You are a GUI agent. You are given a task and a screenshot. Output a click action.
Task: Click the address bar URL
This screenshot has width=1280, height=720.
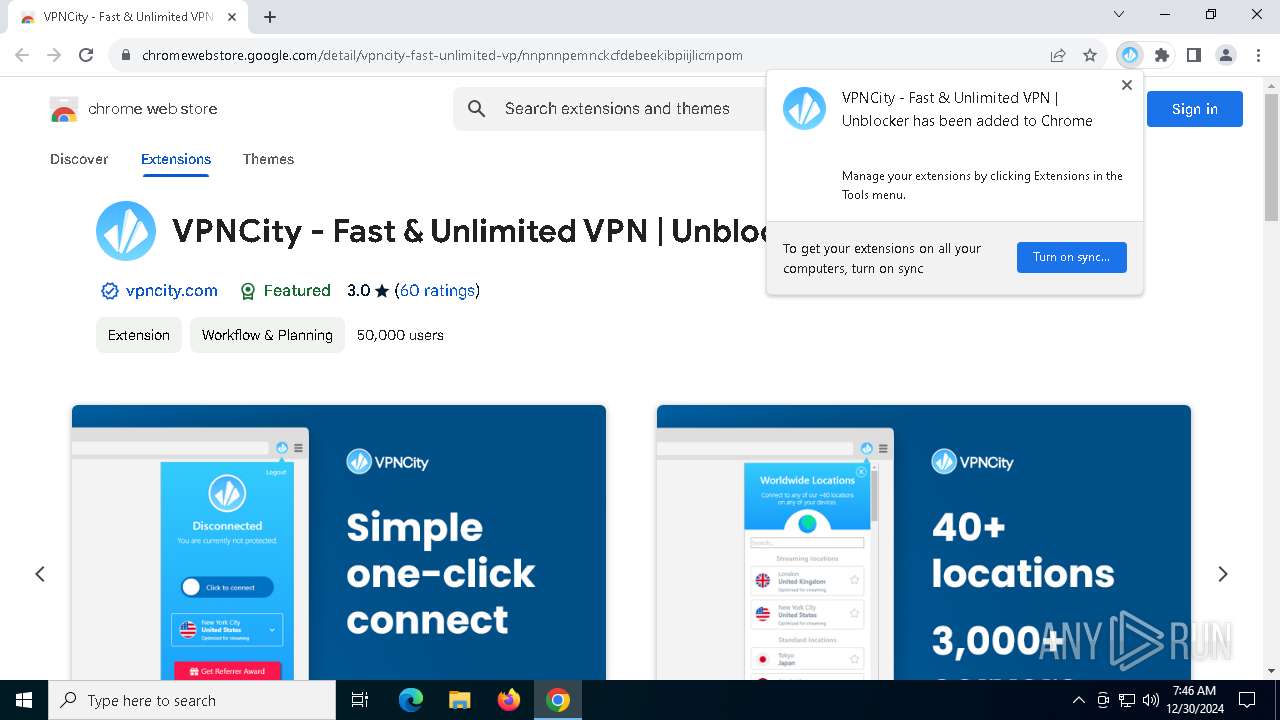click(x=442, y=55)
